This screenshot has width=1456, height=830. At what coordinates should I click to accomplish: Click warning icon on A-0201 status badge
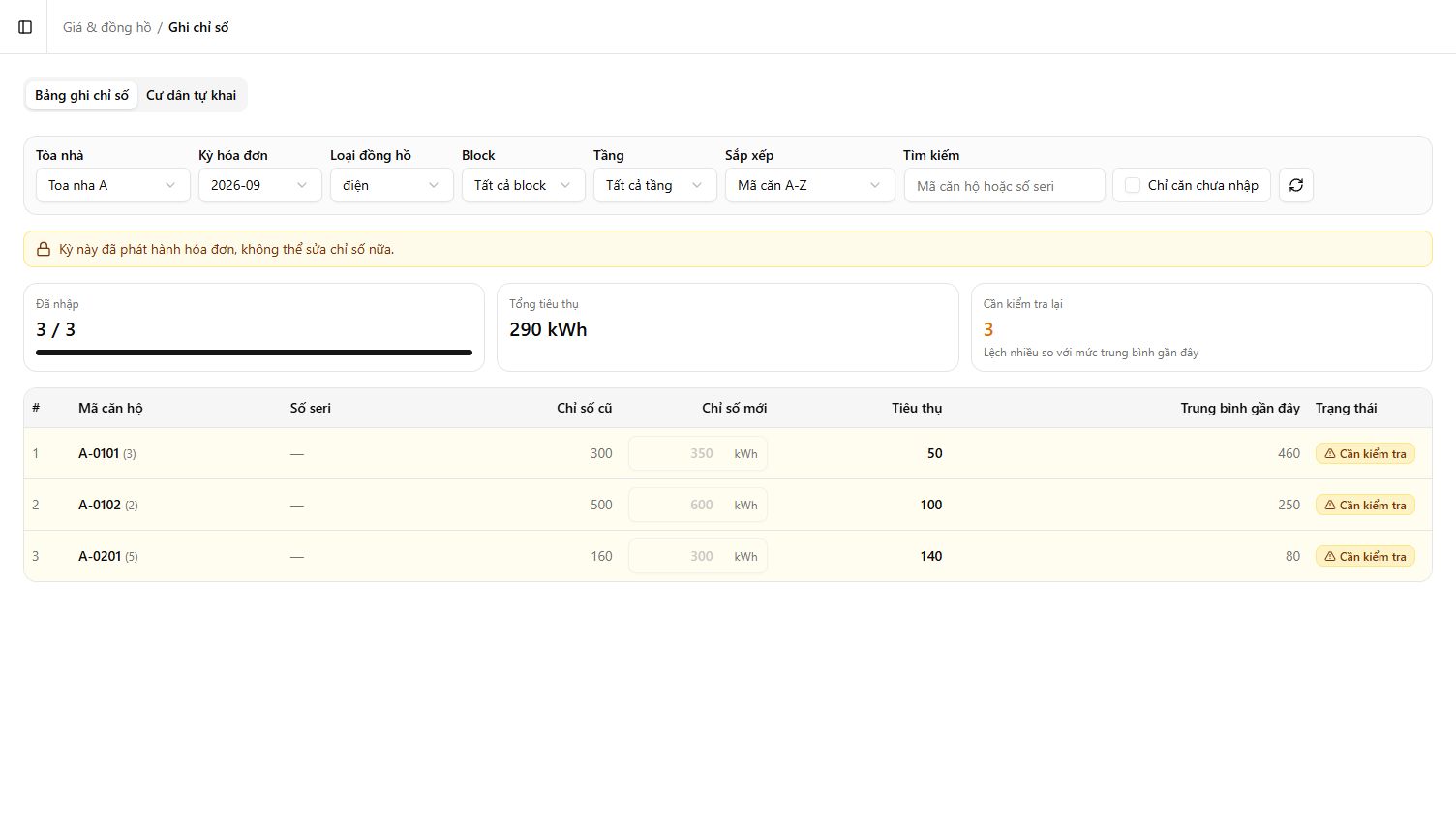[x=1330, y=556]
